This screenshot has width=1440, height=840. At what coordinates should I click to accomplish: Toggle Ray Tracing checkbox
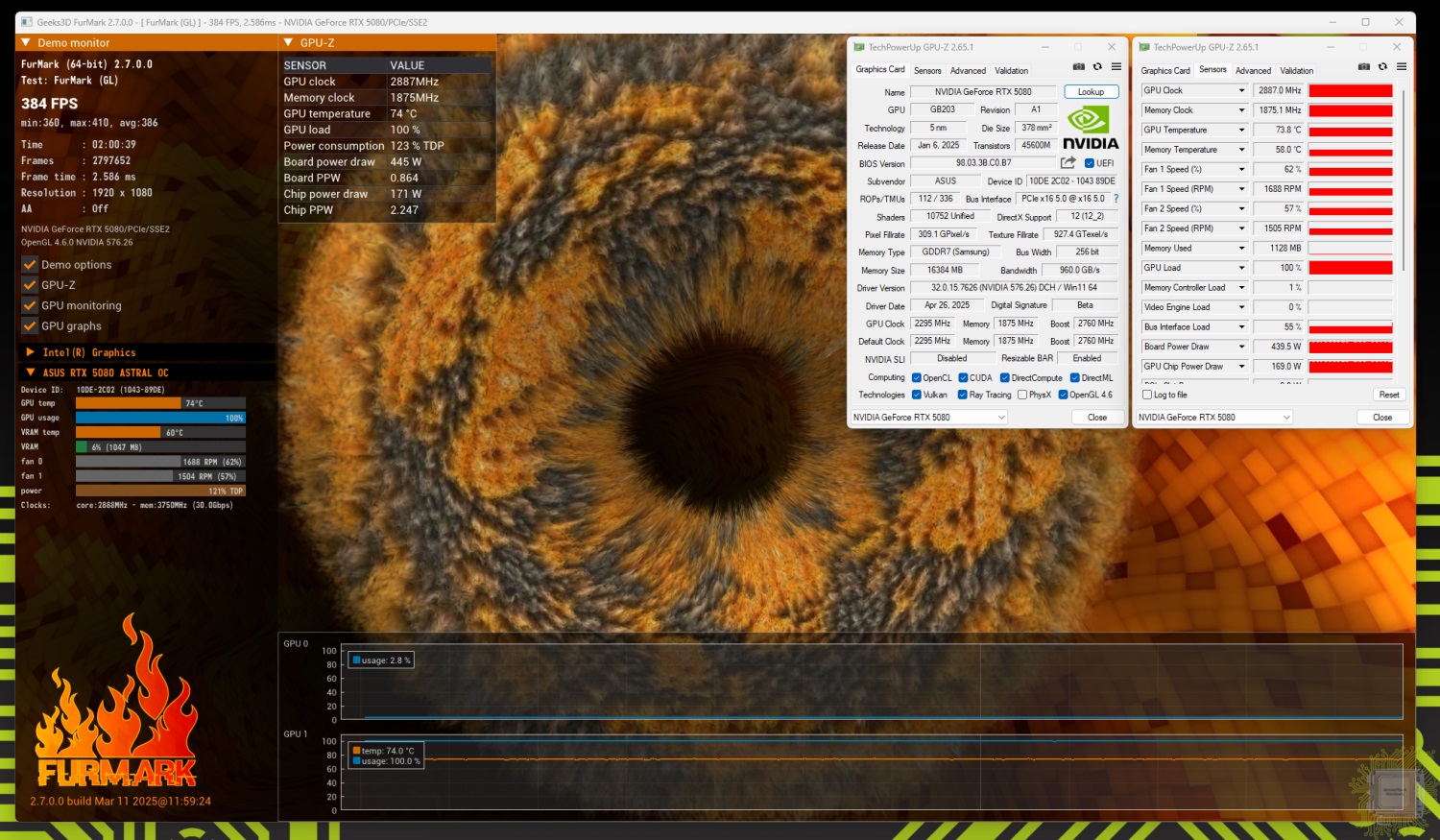[x=963, y=395]
